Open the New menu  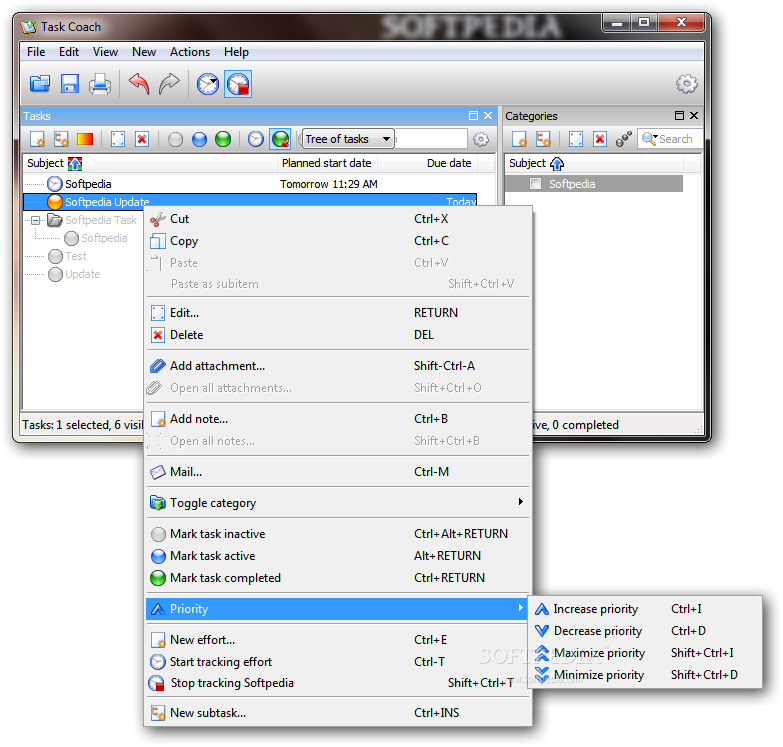pos(144,52)
